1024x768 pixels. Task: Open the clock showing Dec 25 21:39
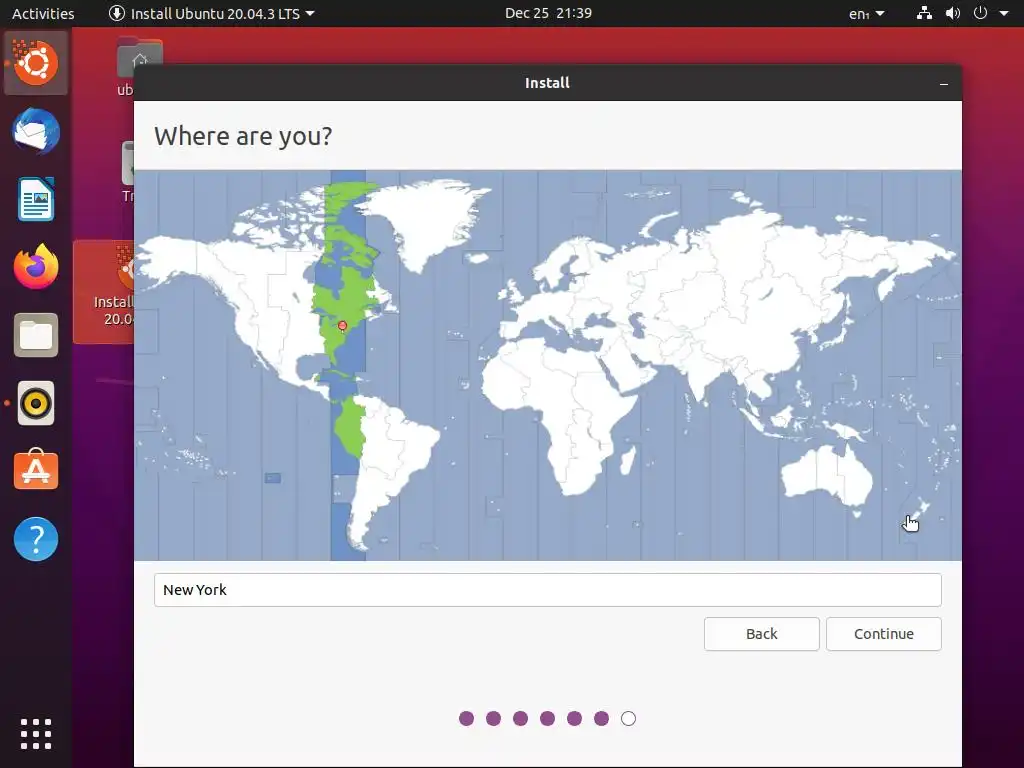pos(548,13)
